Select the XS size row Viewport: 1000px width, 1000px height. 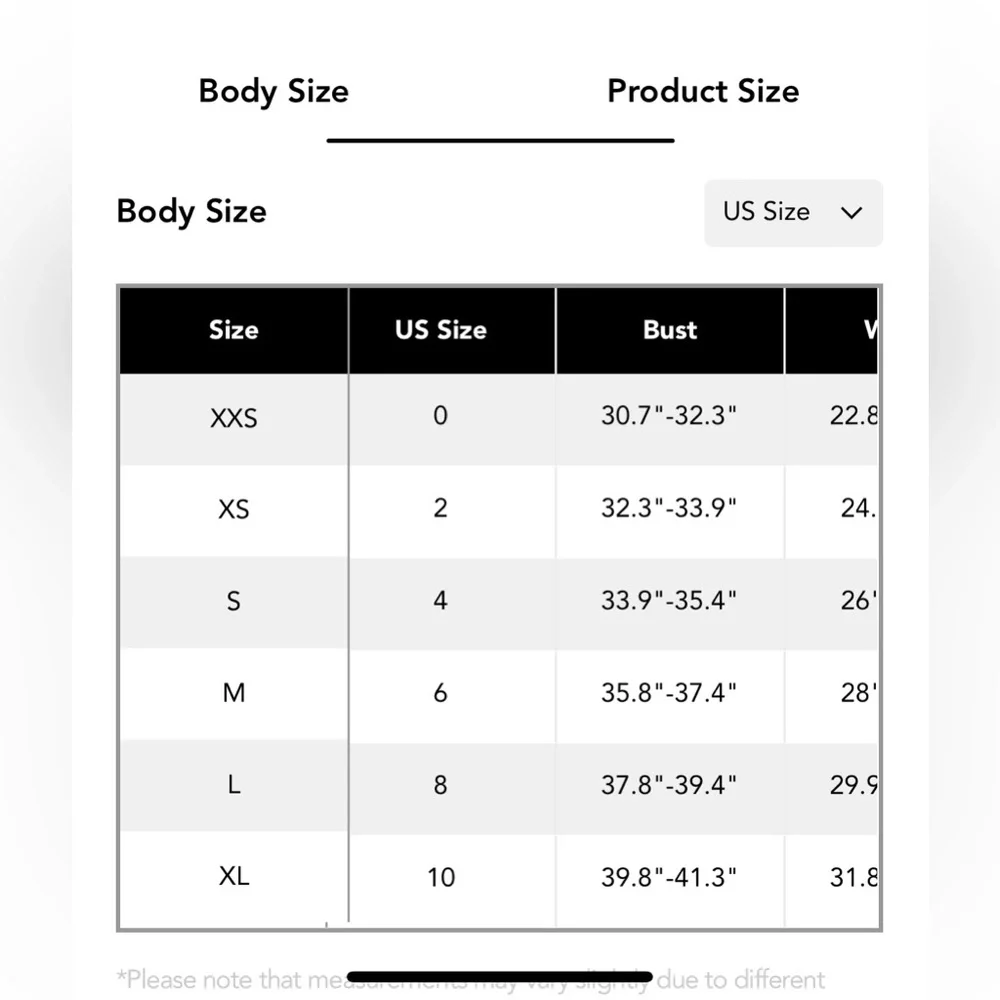point(234,509)
